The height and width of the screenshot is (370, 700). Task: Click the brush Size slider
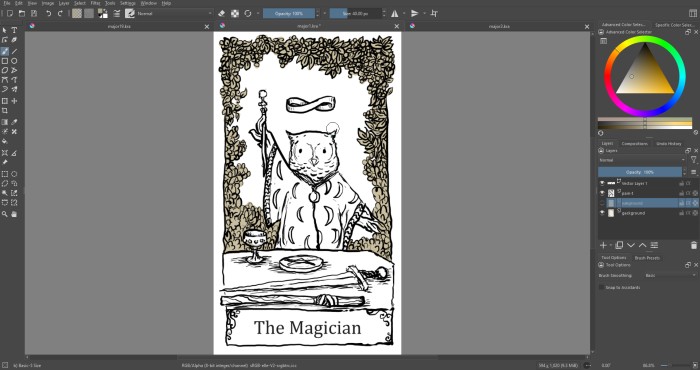point(355,13)
